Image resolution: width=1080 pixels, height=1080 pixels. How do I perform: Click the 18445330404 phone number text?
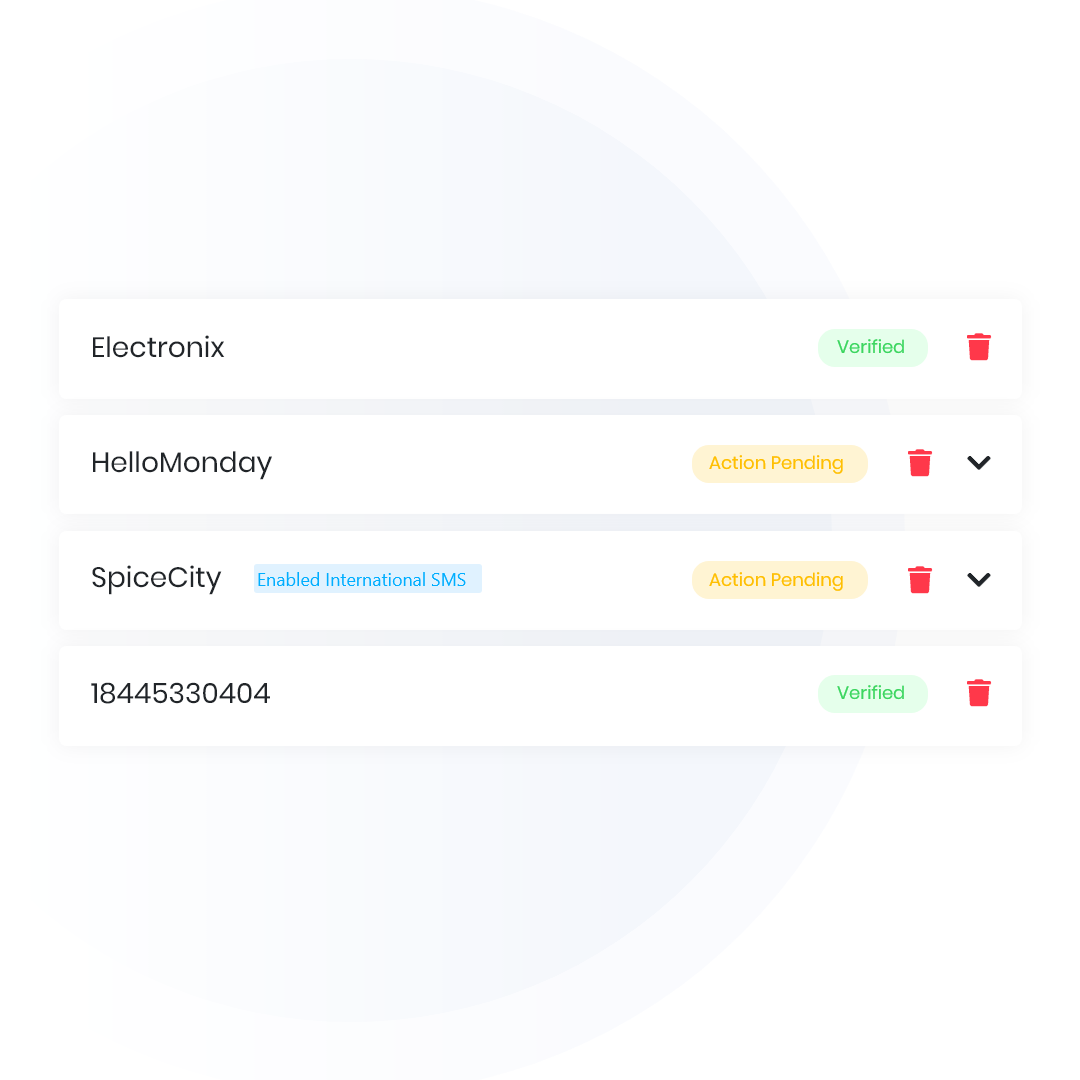click(180, 693)
